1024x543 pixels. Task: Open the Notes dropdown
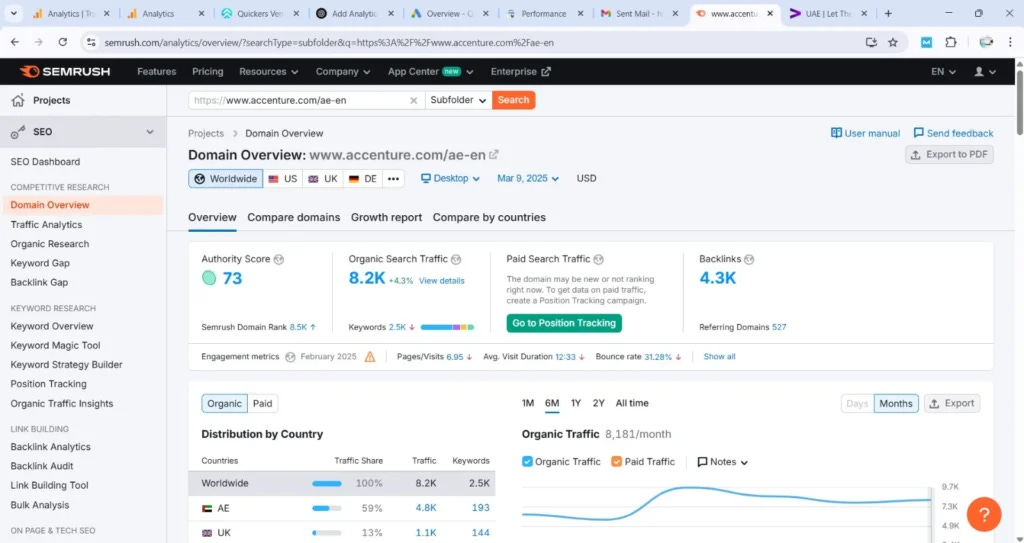click(722, 461)
